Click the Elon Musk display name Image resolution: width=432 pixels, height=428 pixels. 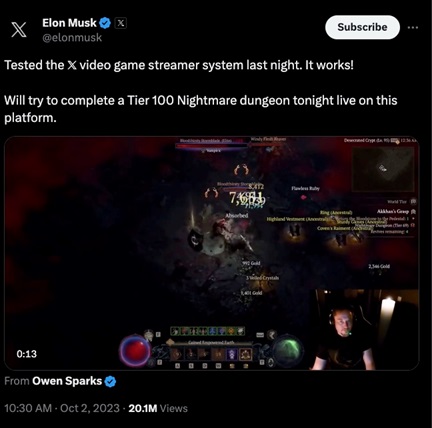coord(69,23)
